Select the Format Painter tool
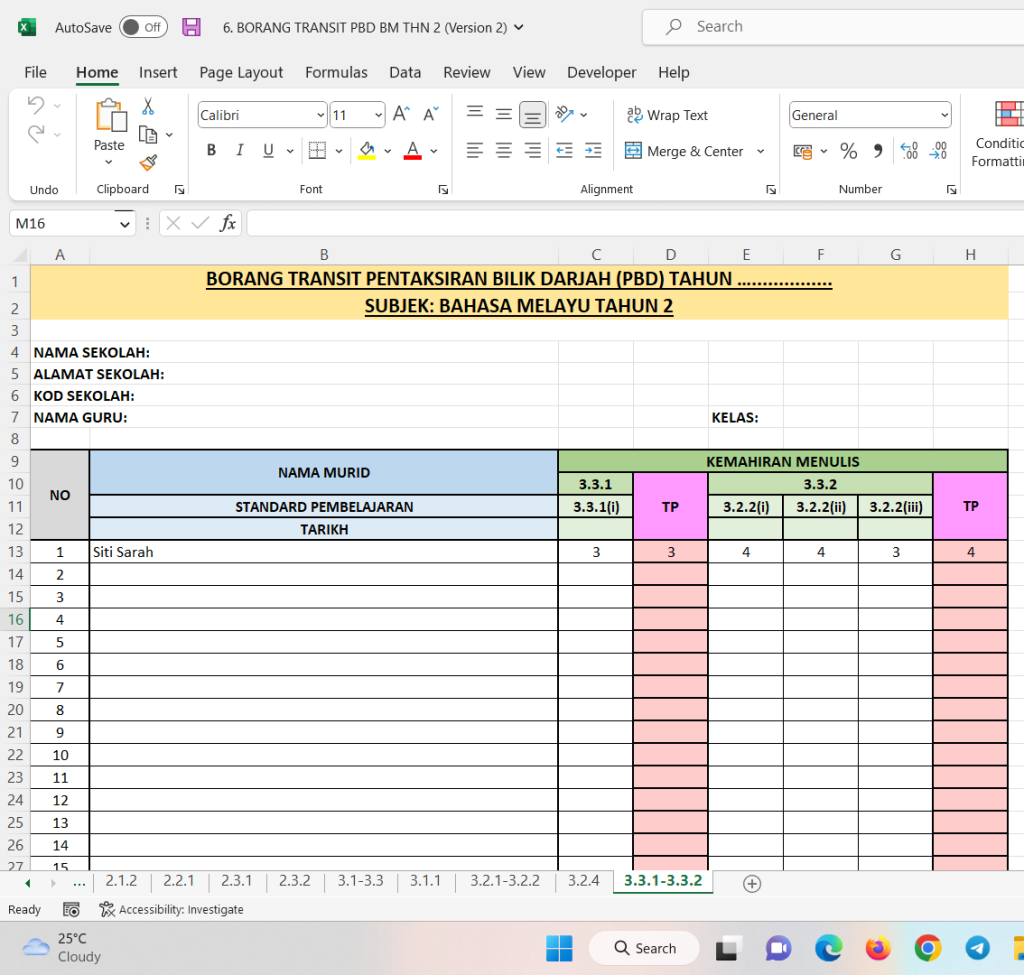This screenshot has height=975, width=1024. tap(146, 162)
